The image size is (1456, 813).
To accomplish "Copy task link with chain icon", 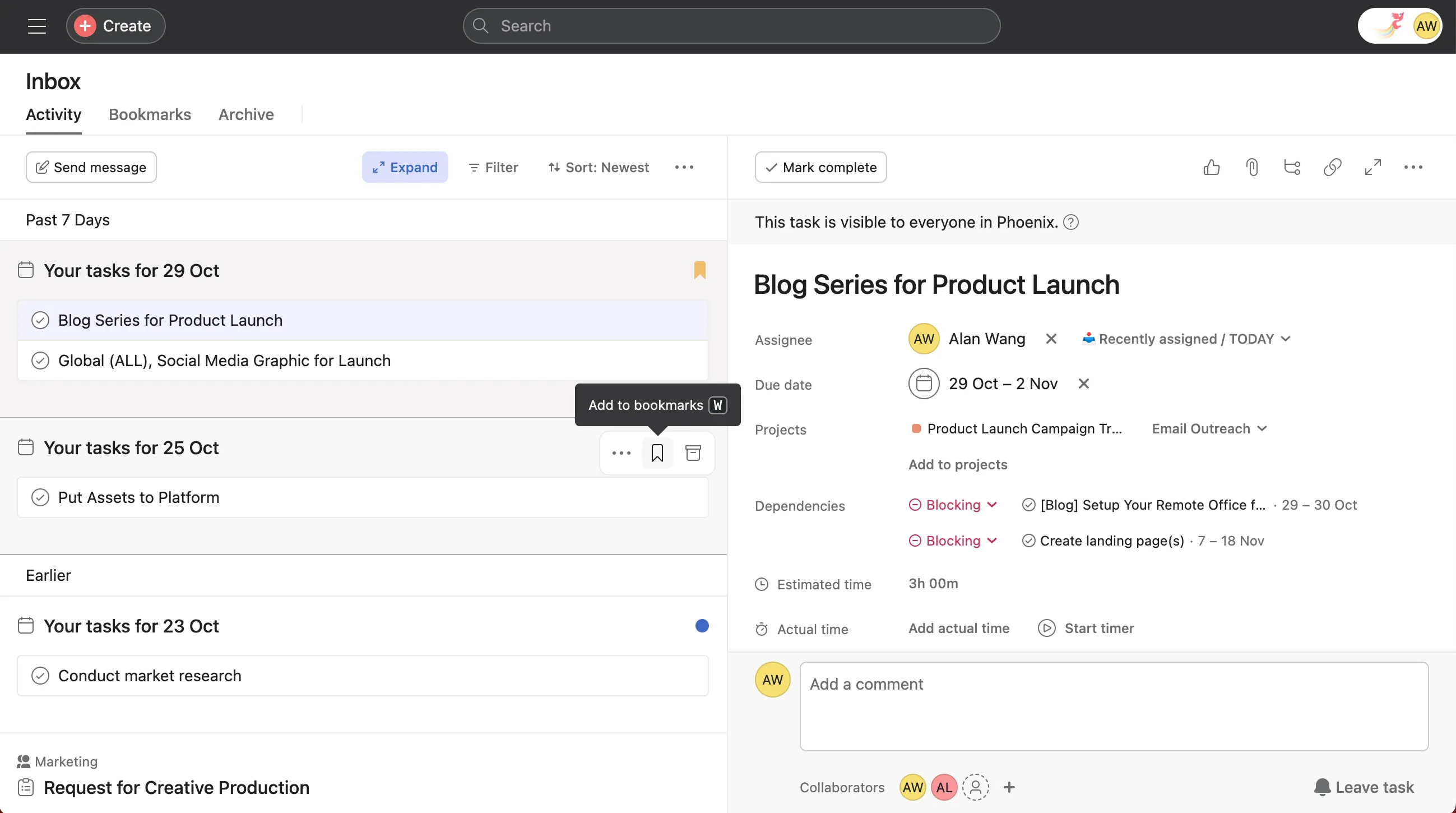I will [1332, 167].
